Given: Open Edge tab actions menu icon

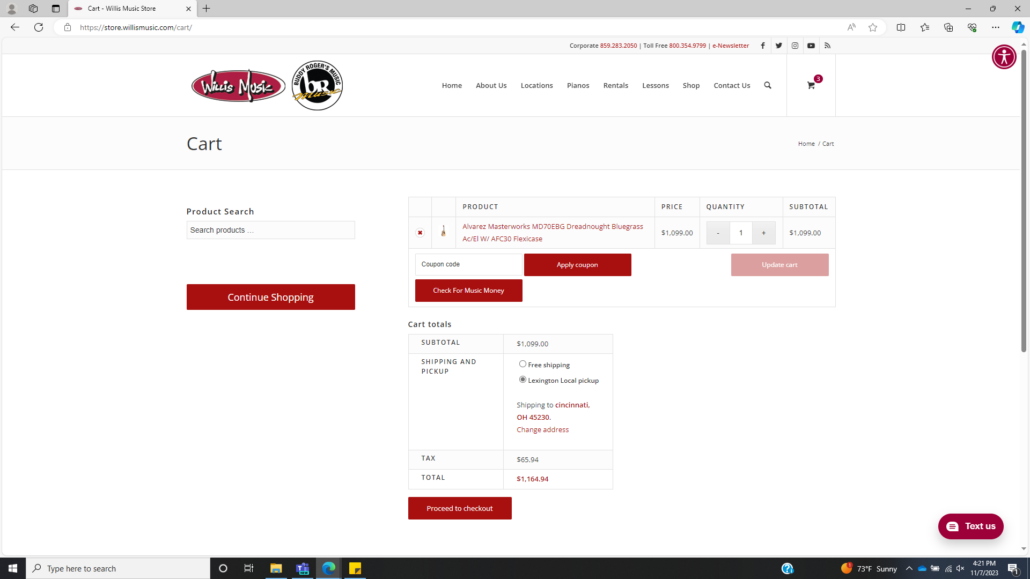Looking at the screenshot, I should 56,9.
